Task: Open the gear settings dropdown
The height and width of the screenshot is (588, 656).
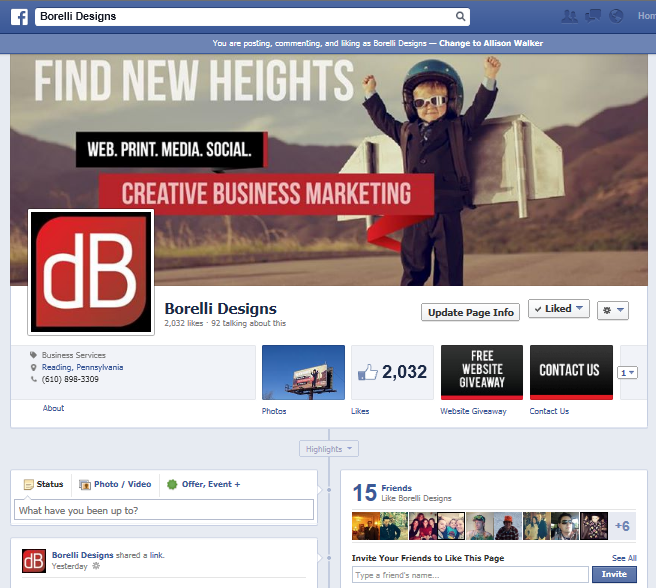Action: pos(612,310)
